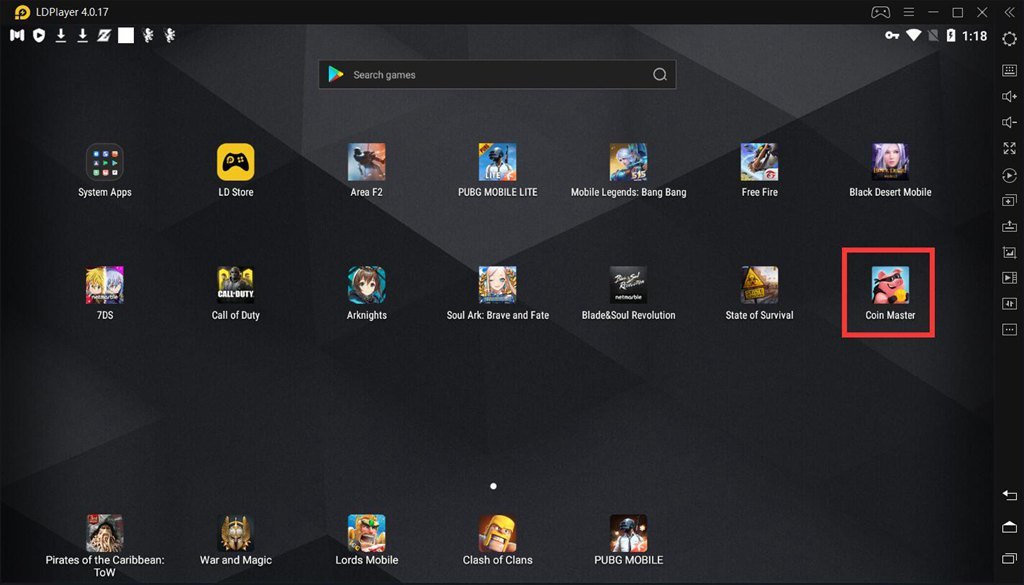Open the Area F2 game
This screenshot has height=585, width=1024.
pos(366,163)
